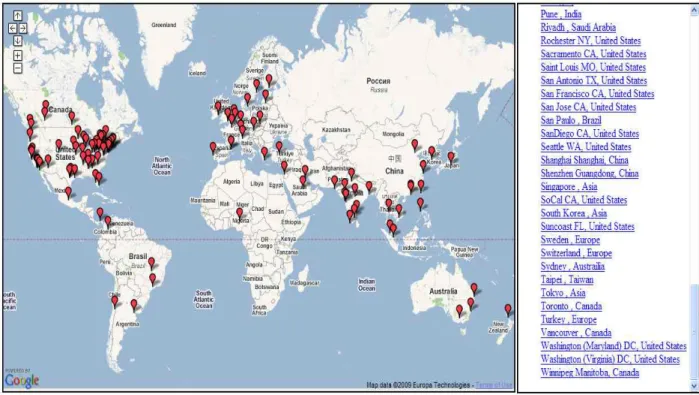699x395 pixels.
Task: Open the Toronto, Canada link
Action: point(572,306)
